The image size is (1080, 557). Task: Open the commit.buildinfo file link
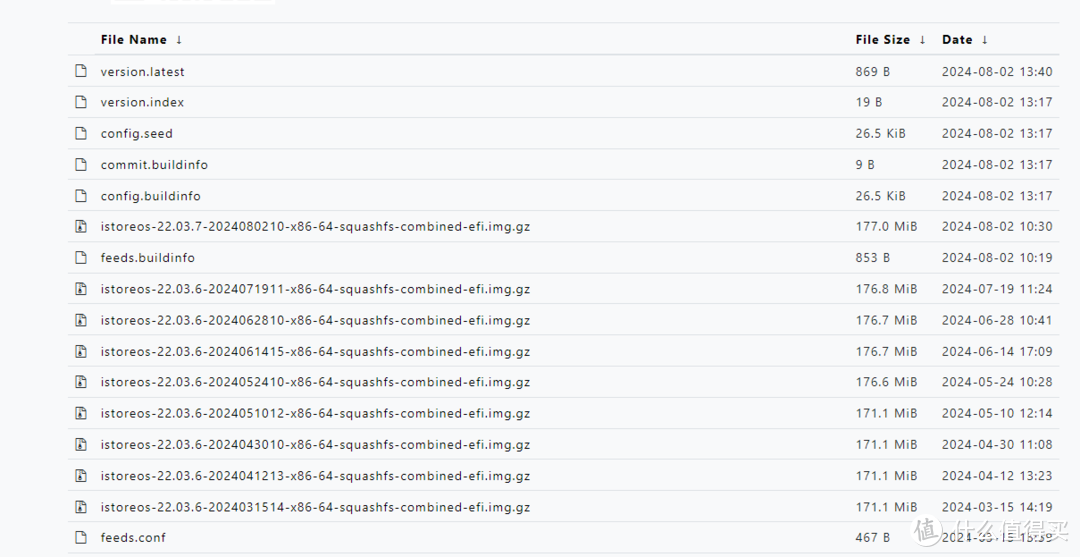(154, 165)
